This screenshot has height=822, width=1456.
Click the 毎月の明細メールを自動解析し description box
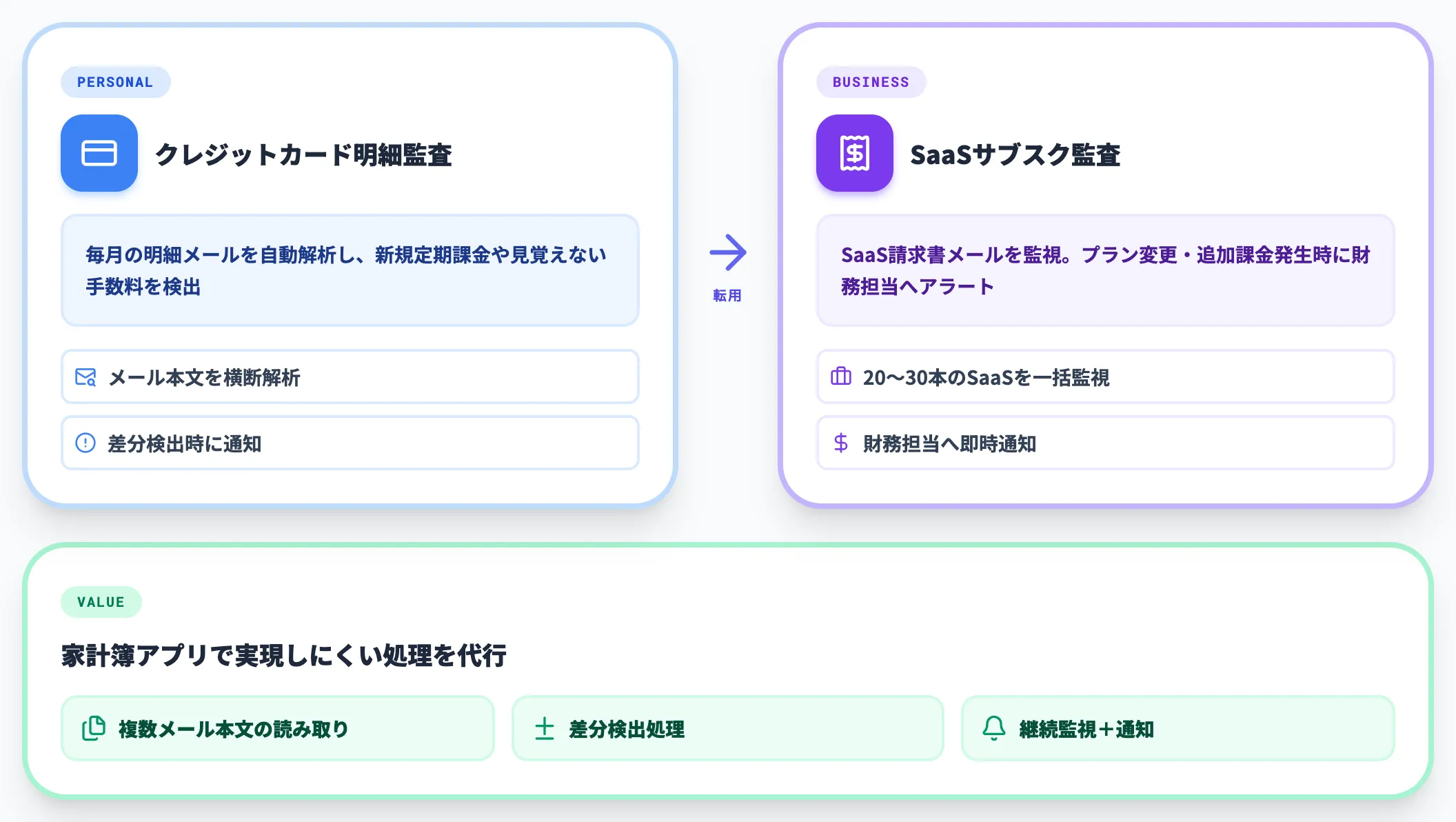(350, 270)
